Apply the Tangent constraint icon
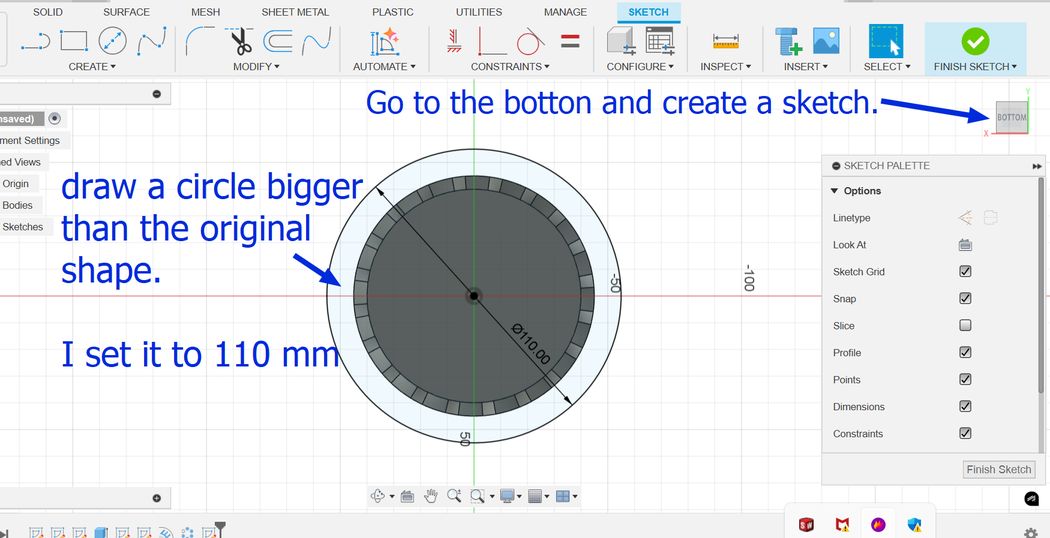 point(530,41)
